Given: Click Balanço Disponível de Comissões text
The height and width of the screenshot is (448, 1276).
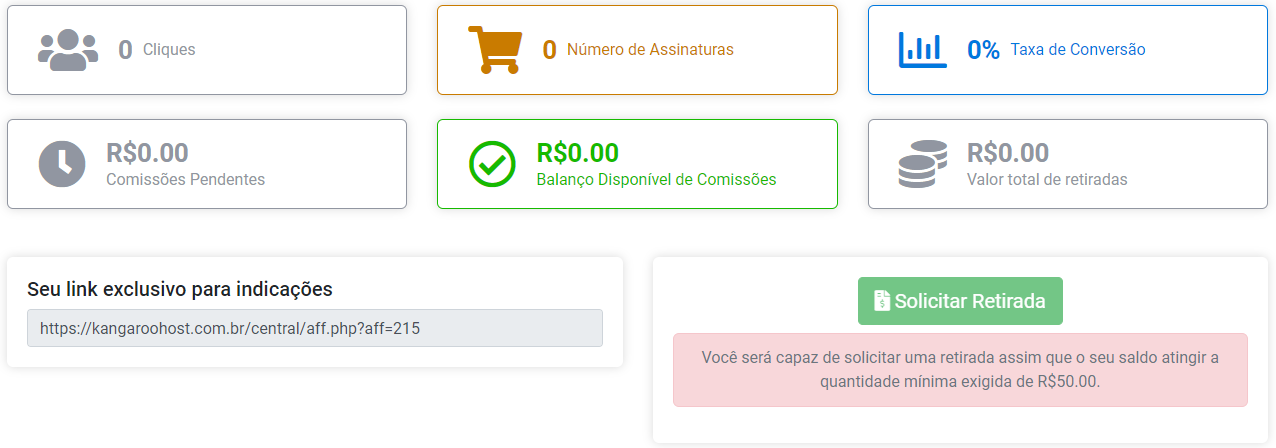Looking at the screenshot, I should [x=656, y=180].
